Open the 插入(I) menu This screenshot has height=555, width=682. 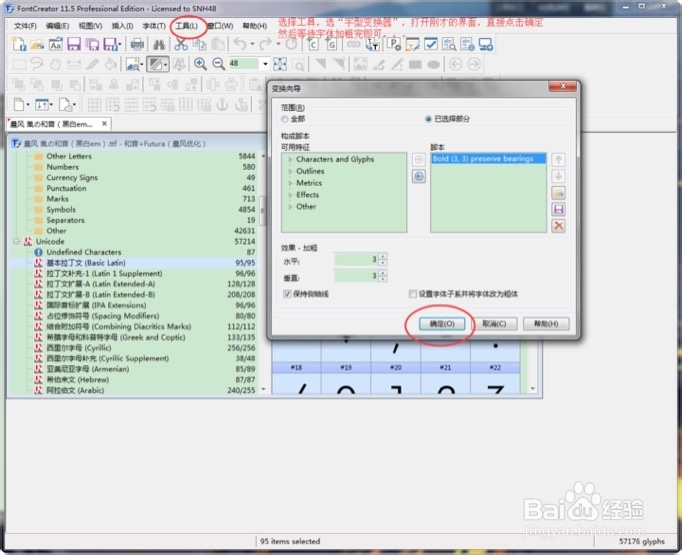(123, 26)
